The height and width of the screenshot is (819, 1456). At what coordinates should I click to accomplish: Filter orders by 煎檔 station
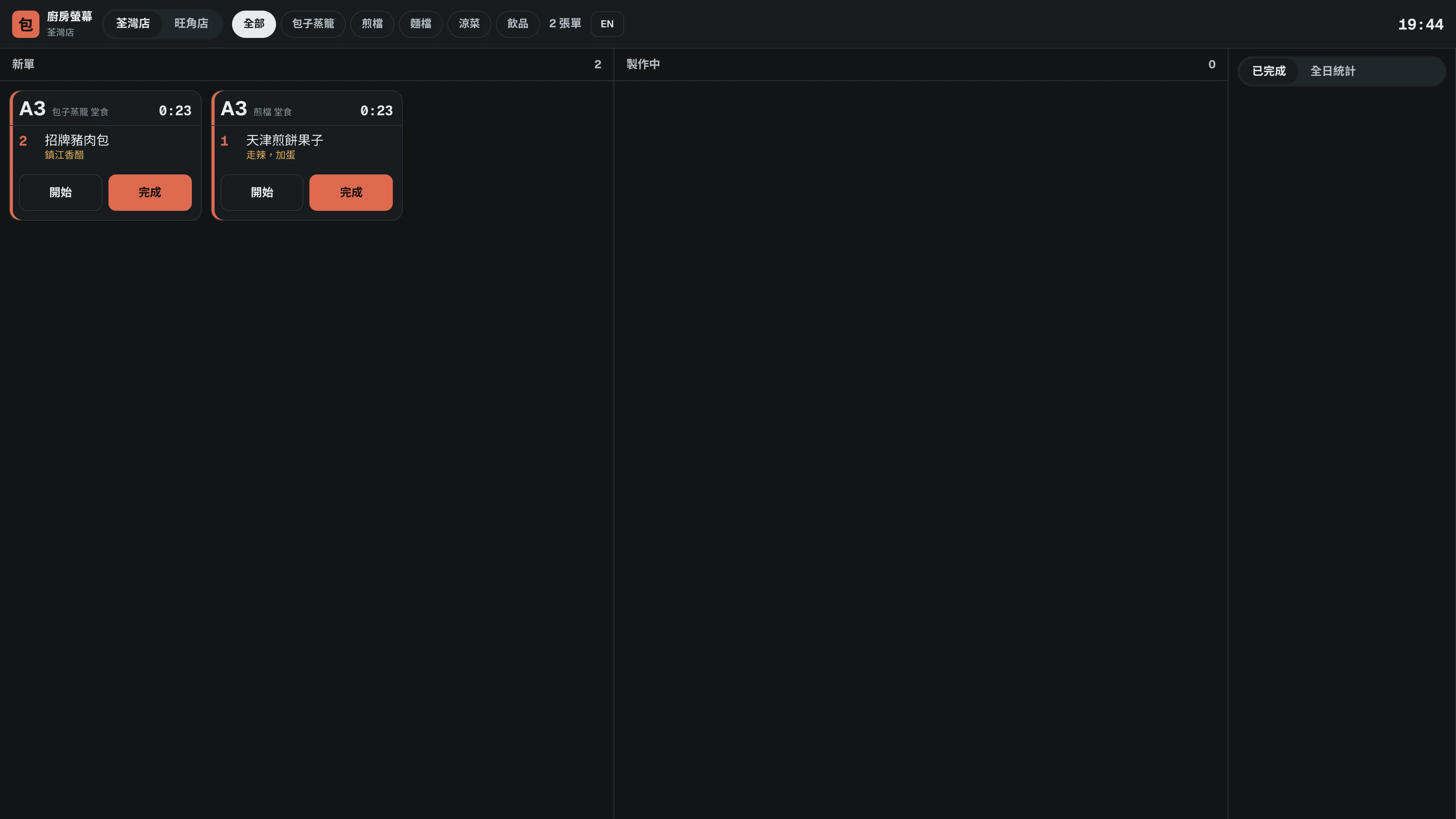click(x=372, y=24)
